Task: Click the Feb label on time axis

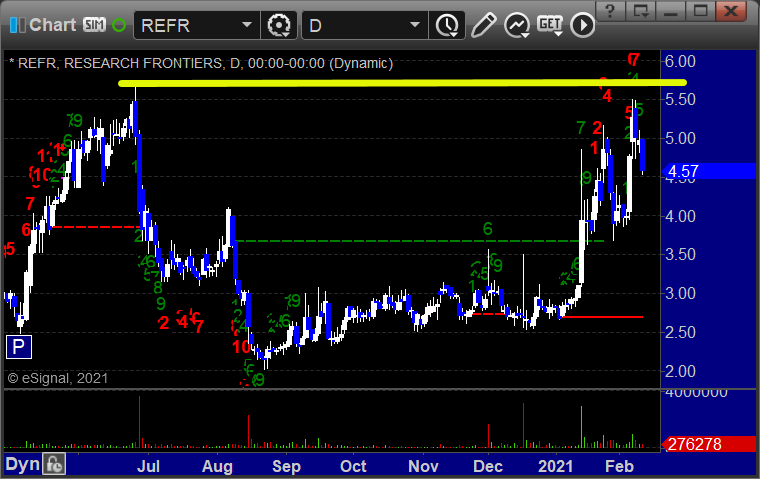Action: [x=619, y=466]
